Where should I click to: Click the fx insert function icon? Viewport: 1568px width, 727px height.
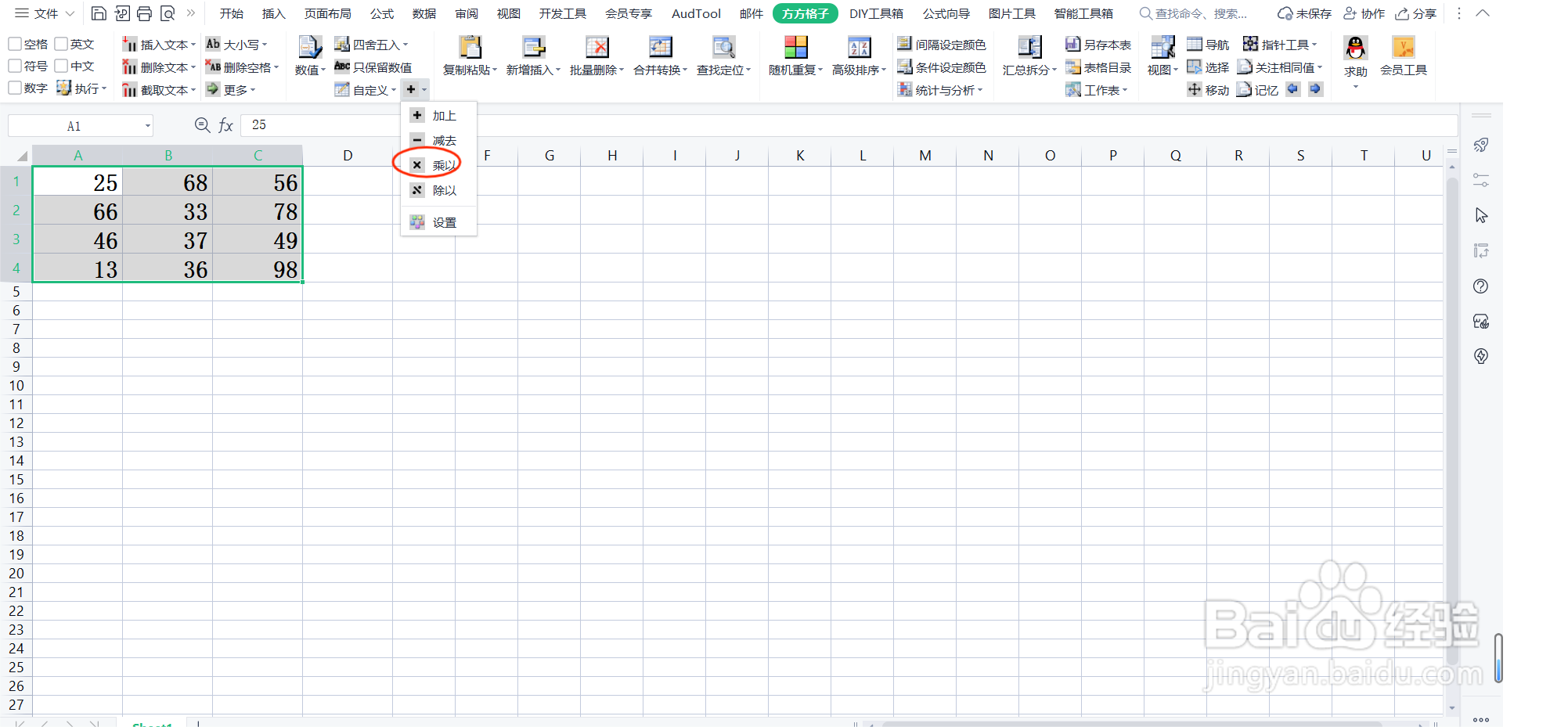(x=225, y=125)
